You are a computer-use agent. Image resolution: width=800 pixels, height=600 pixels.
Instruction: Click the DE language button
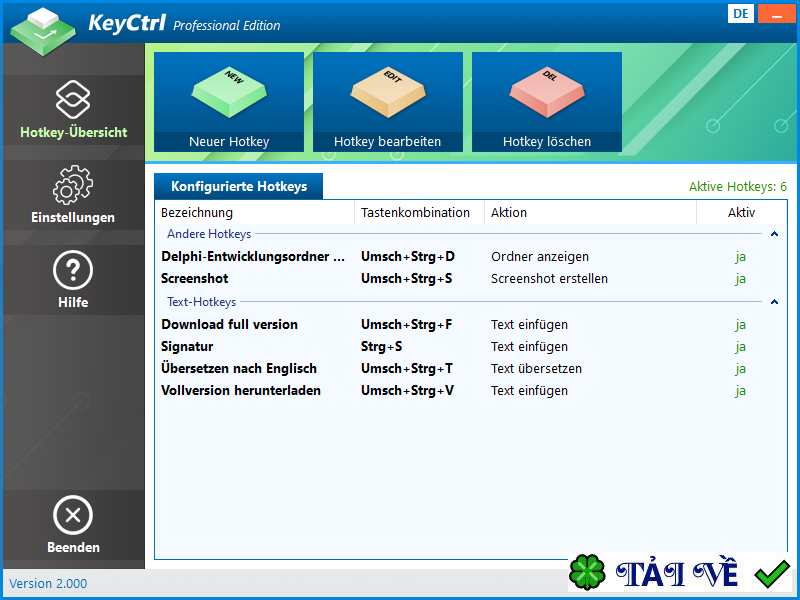[x=741, y=14]
